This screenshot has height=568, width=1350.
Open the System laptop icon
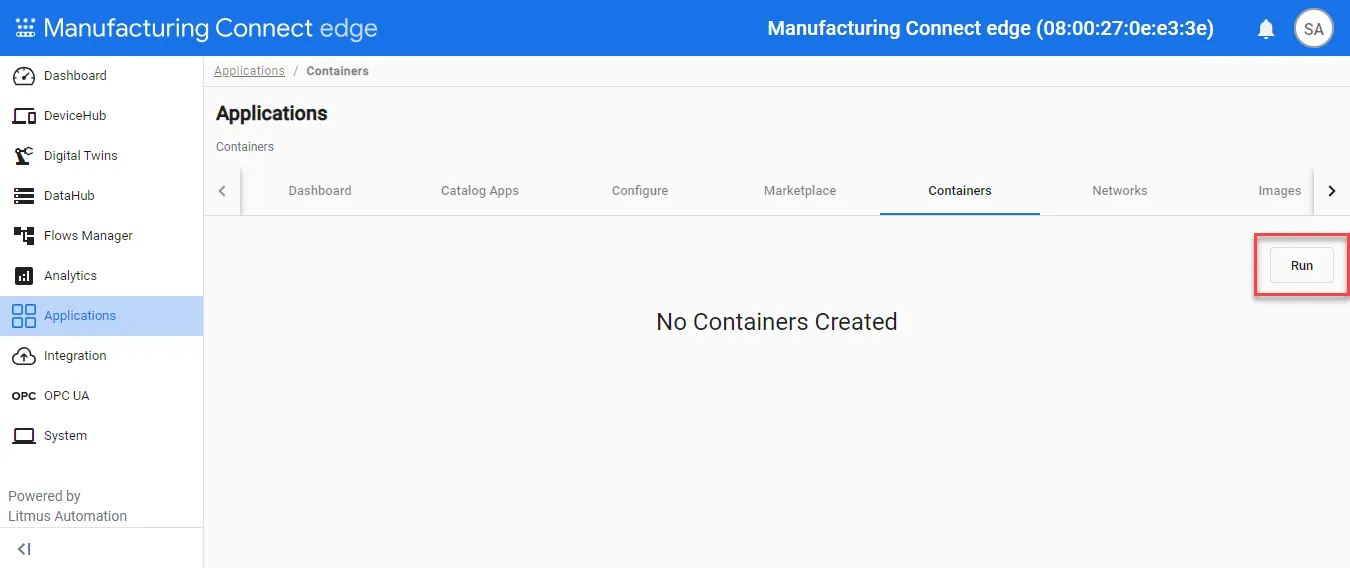(x=24, y=436)
